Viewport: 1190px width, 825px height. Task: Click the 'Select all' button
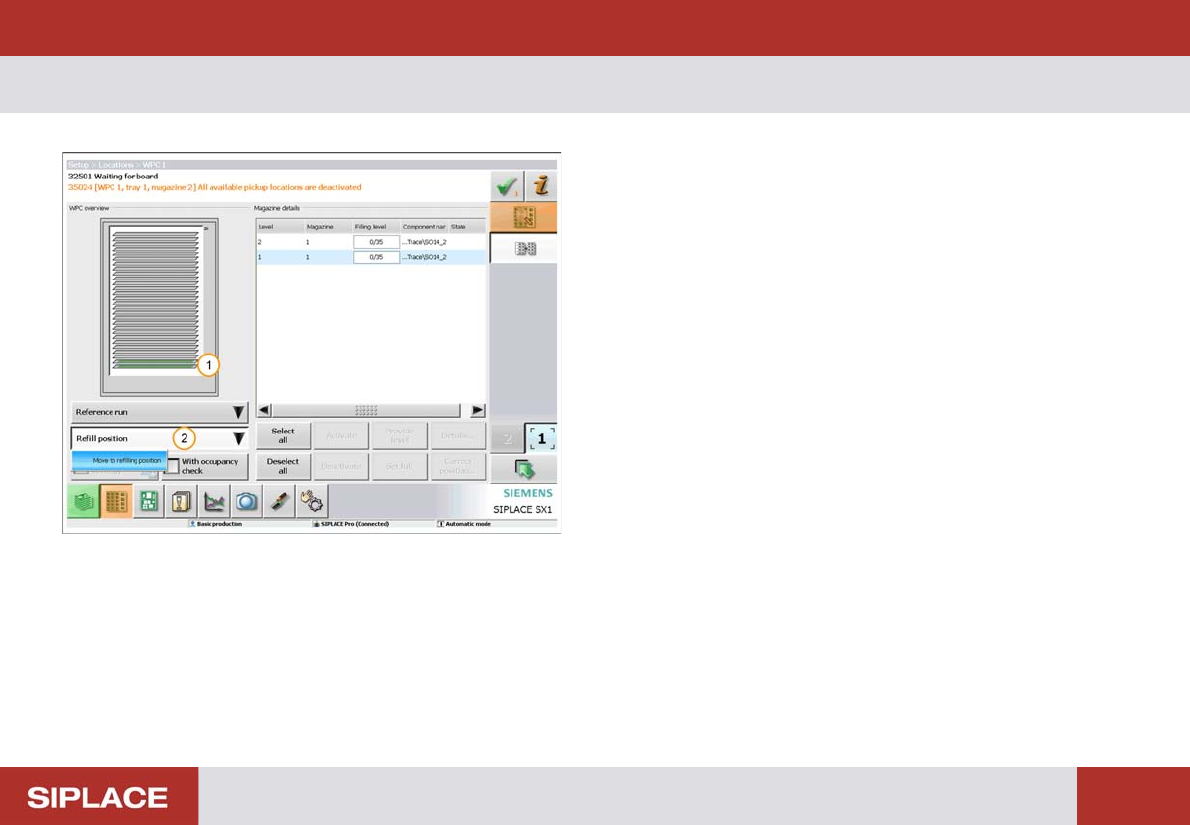[283, 436]
